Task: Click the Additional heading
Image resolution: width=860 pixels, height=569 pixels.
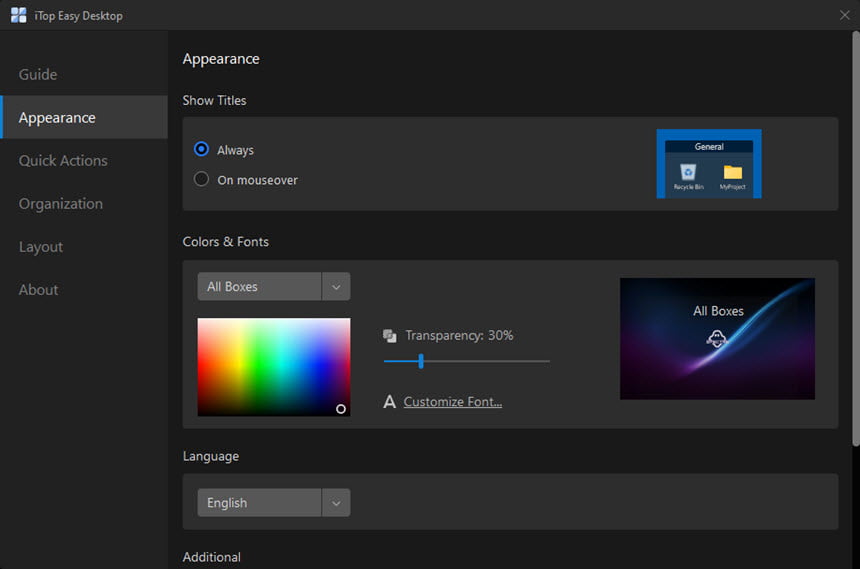Action: click(212, 557)
